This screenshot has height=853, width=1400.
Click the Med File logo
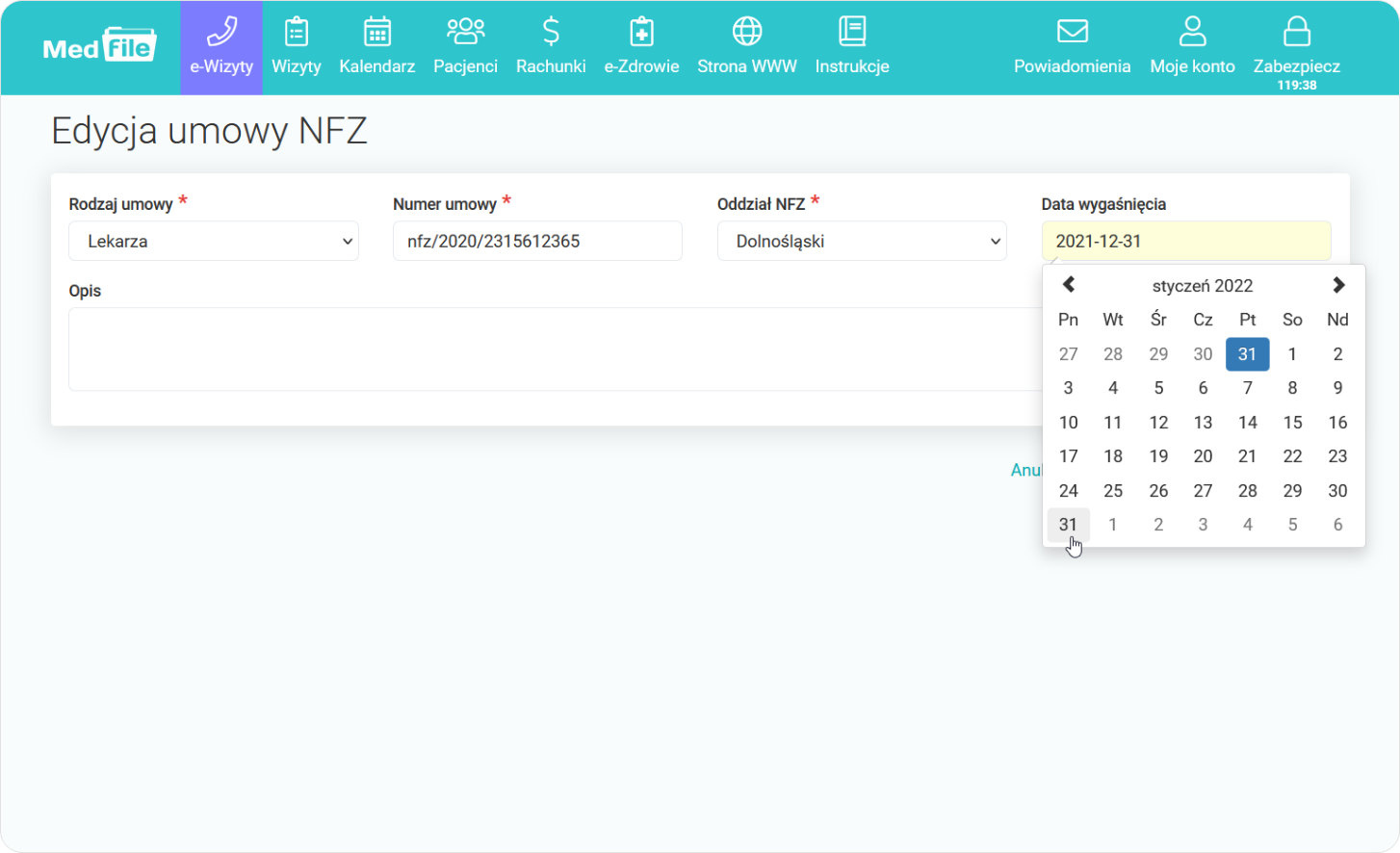99,45
